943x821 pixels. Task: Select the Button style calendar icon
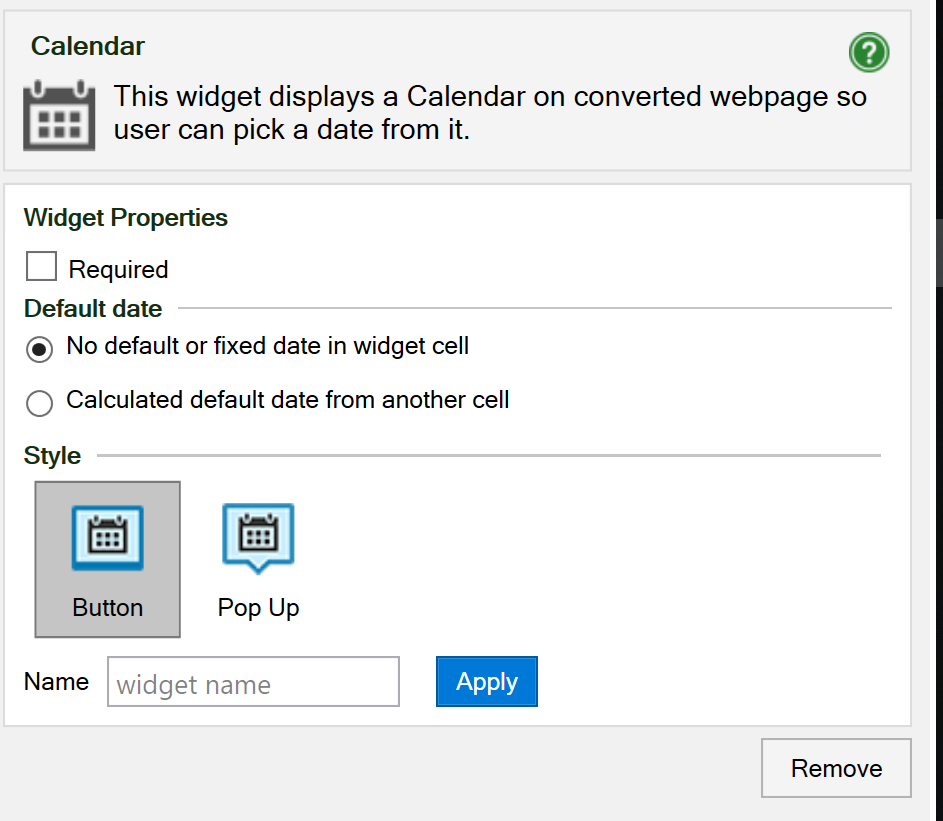pos(108,538)
